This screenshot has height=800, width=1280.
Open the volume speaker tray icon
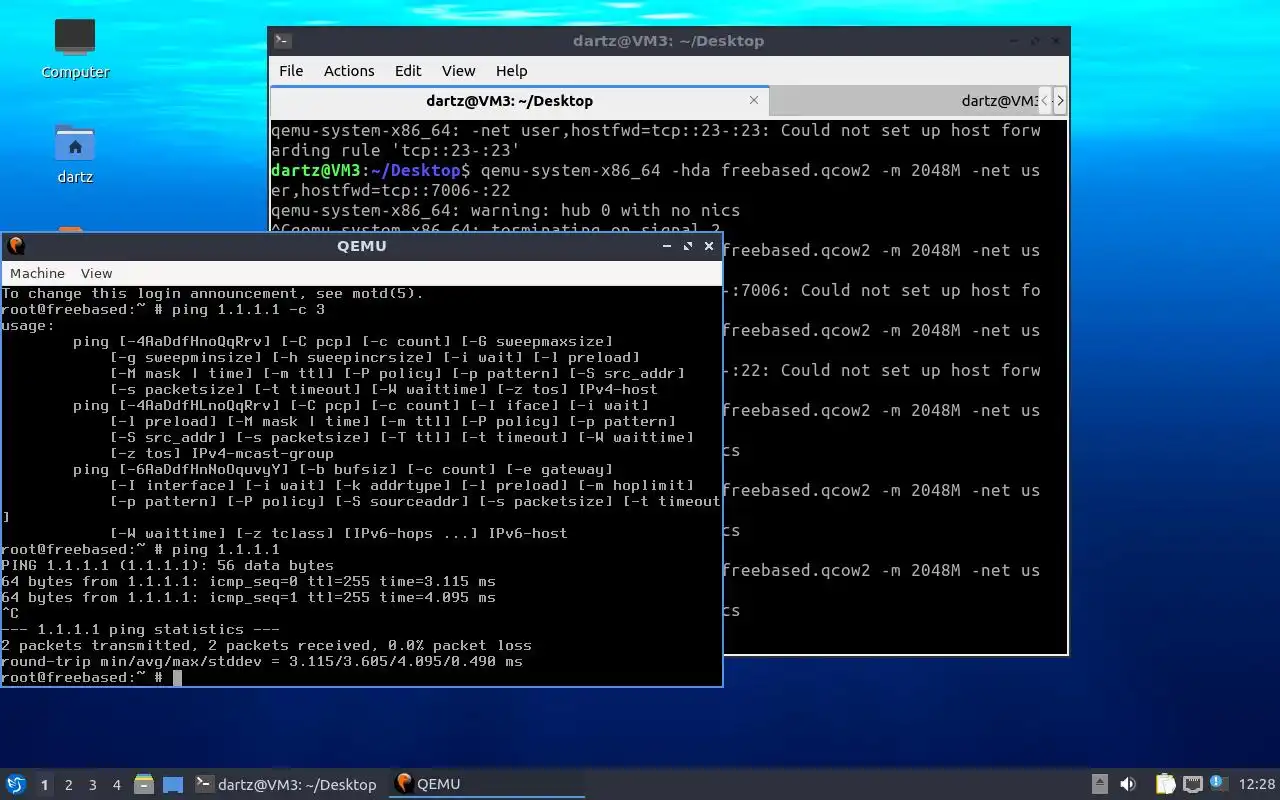point(1128,784)
